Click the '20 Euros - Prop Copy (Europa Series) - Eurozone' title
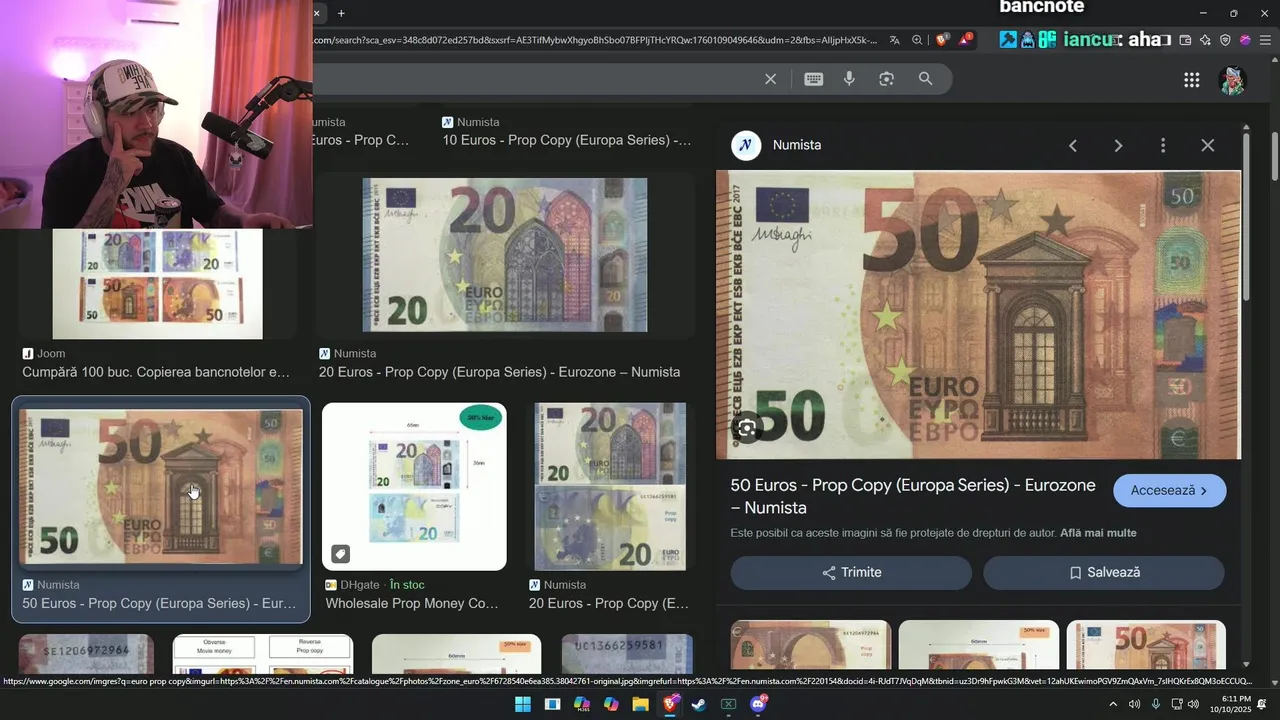Viewport: 1280px width, 720px height. 499,372
